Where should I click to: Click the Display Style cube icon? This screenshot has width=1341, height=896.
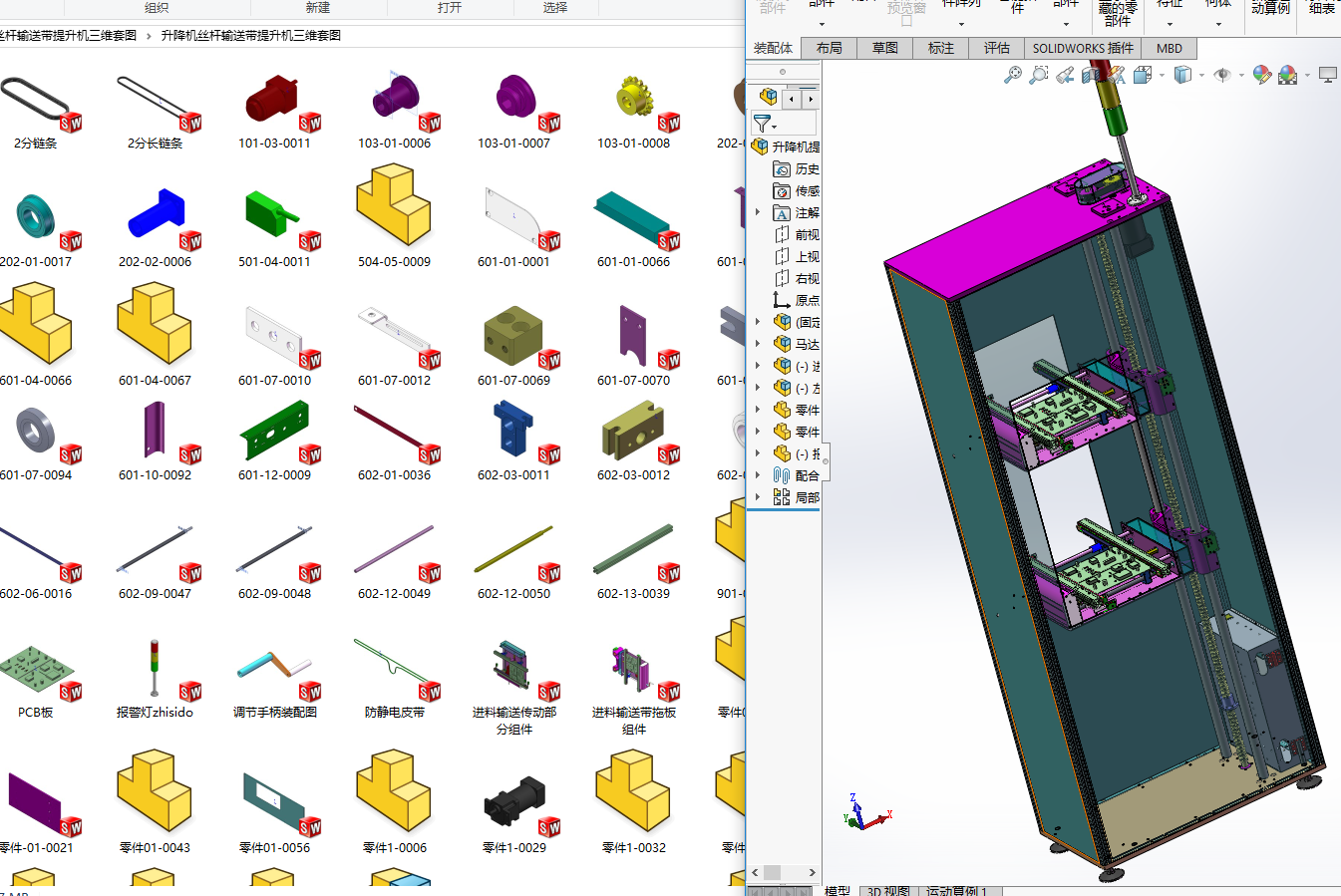1182,75
